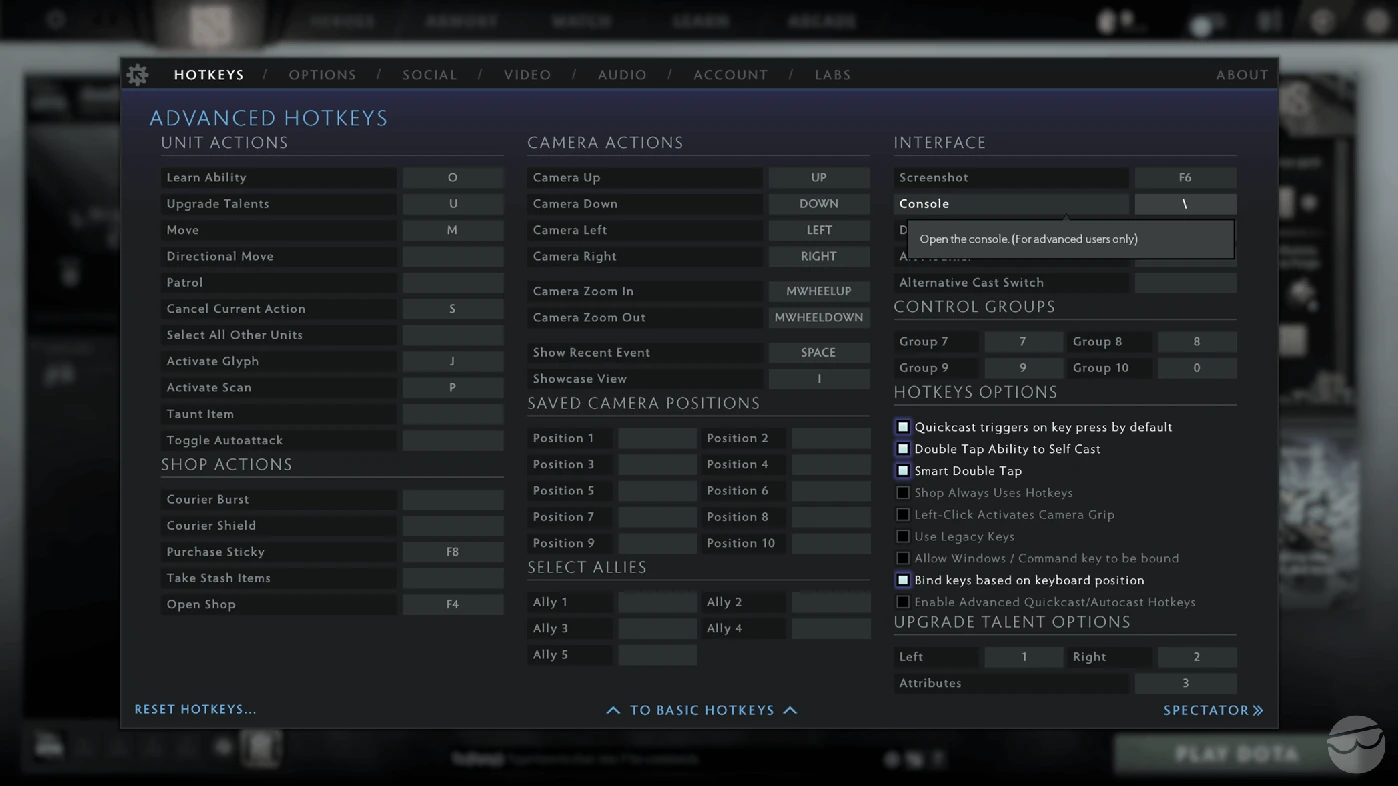Uncheck Bind keys based on keyboard position
The width and height of the screenshot is (1398, 786).
(903, 580)
